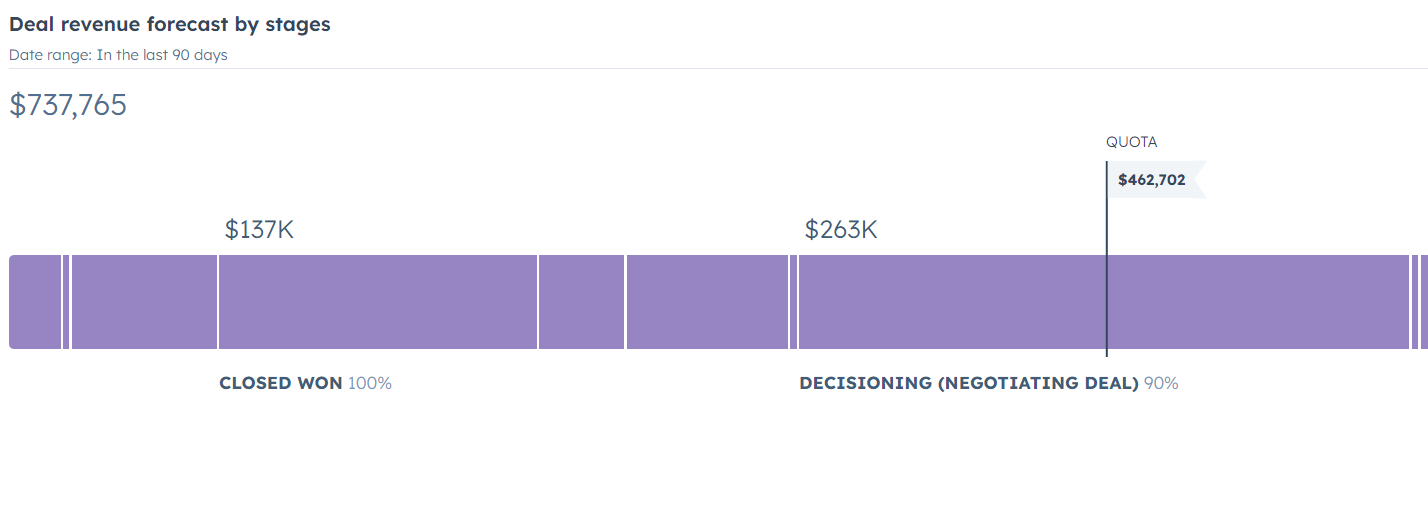Select the CLOSED WON stage label
This screenshot has height=522, width=1428.
[281, 383]
